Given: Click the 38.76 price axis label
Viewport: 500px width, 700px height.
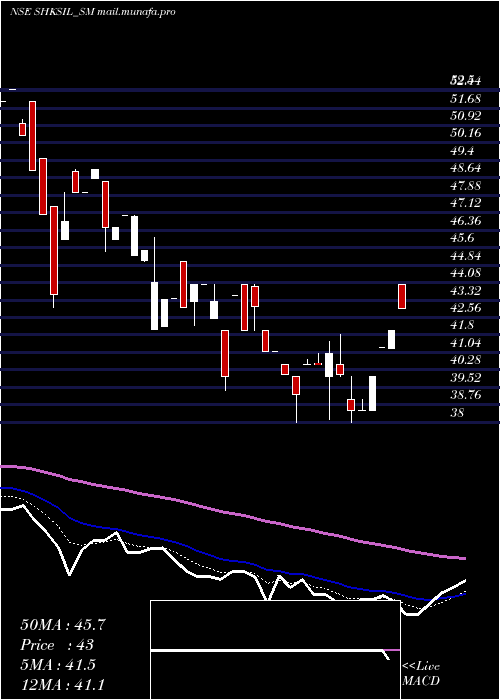Looking at the screenshot, I should click(x=466, y=396).
